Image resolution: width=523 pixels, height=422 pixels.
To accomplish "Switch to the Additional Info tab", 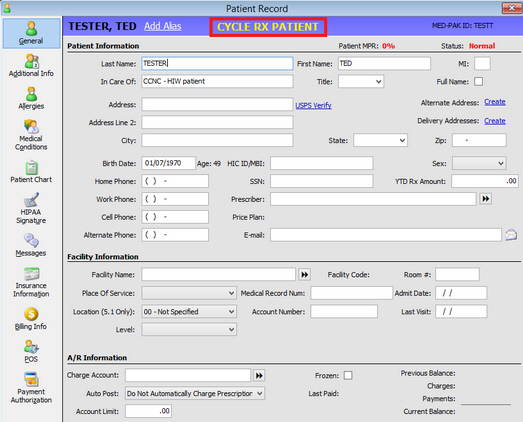I will (x=31, y=65).
